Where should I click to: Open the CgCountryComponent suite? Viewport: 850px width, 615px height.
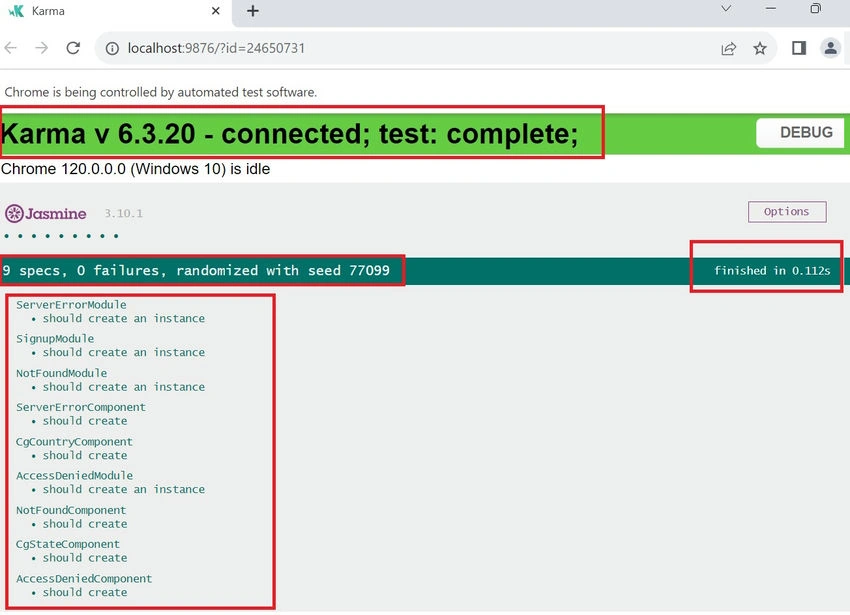74,442
